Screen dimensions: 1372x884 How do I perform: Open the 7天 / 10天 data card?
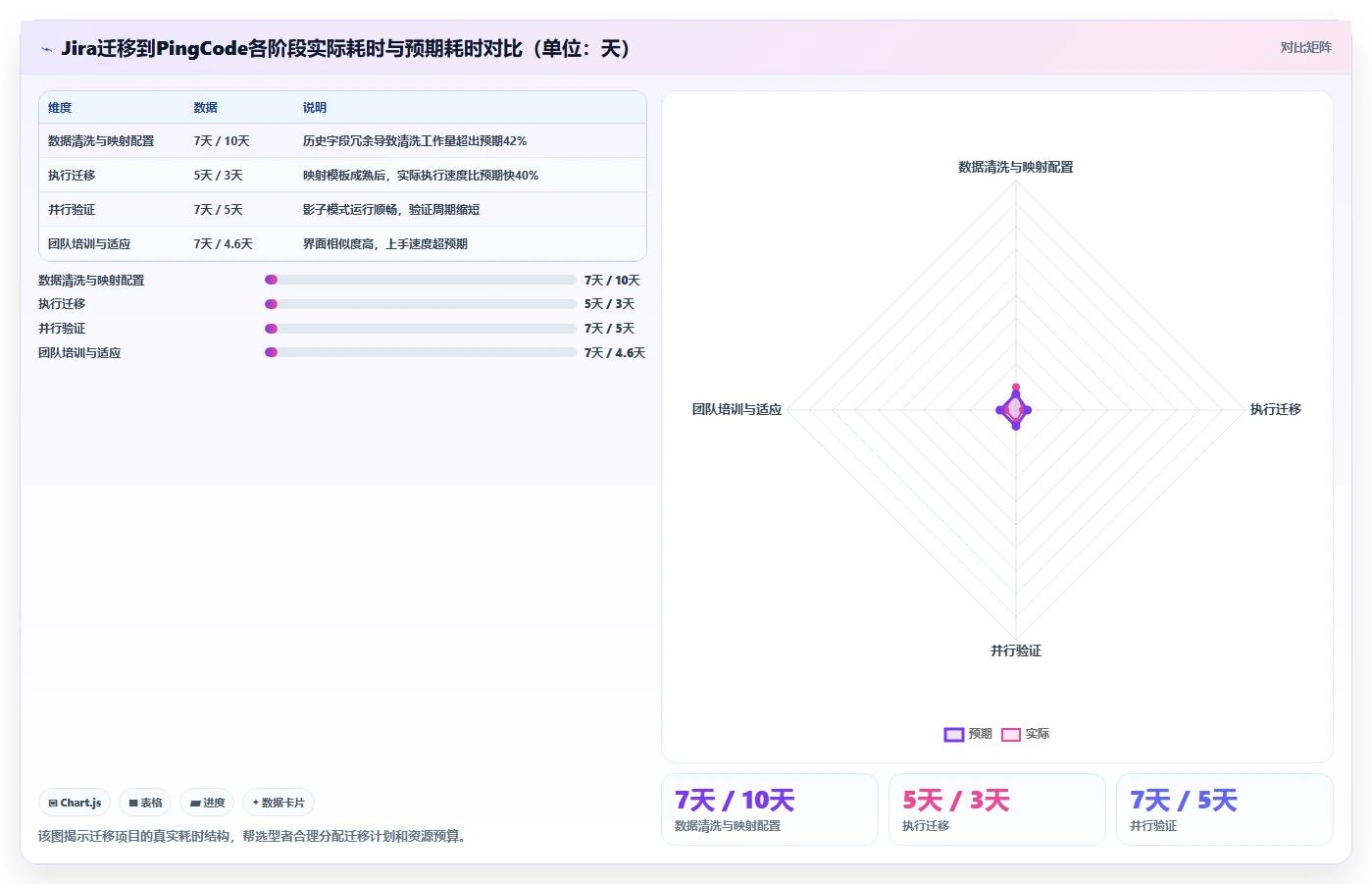[x=770, y=809]
